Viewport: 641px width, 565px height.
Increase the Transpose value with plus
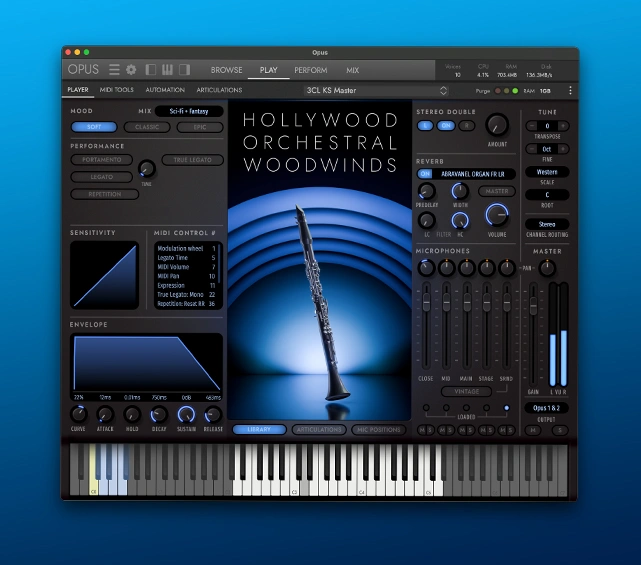(563, 126)
